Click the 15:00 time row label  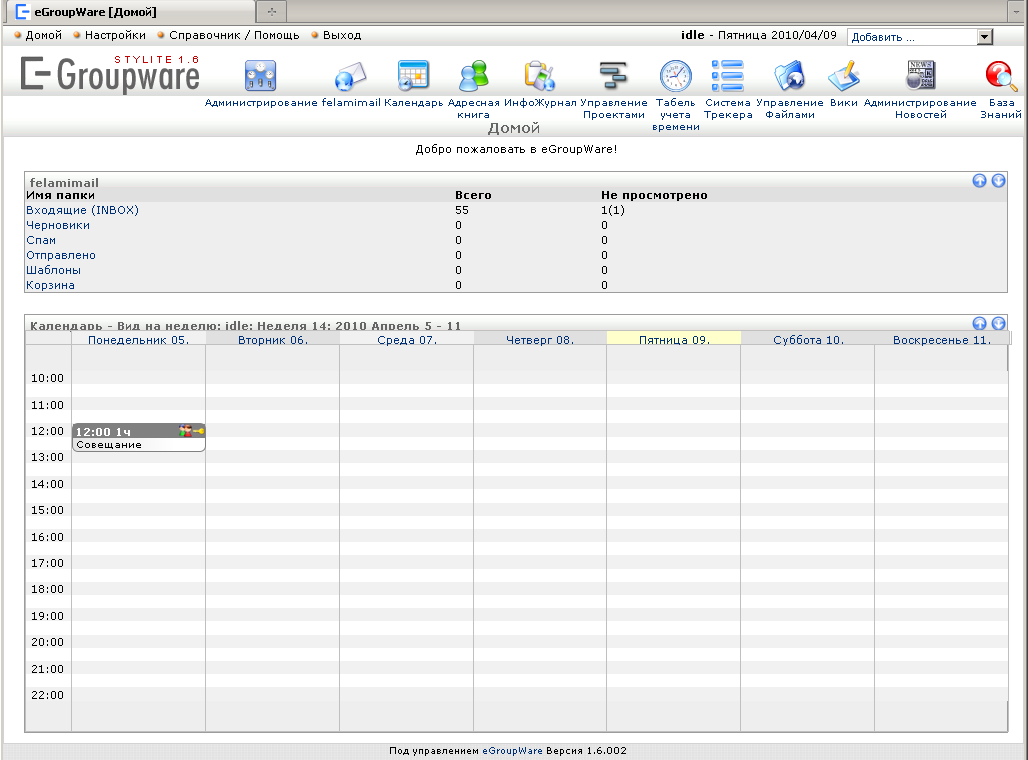point(47,510)
